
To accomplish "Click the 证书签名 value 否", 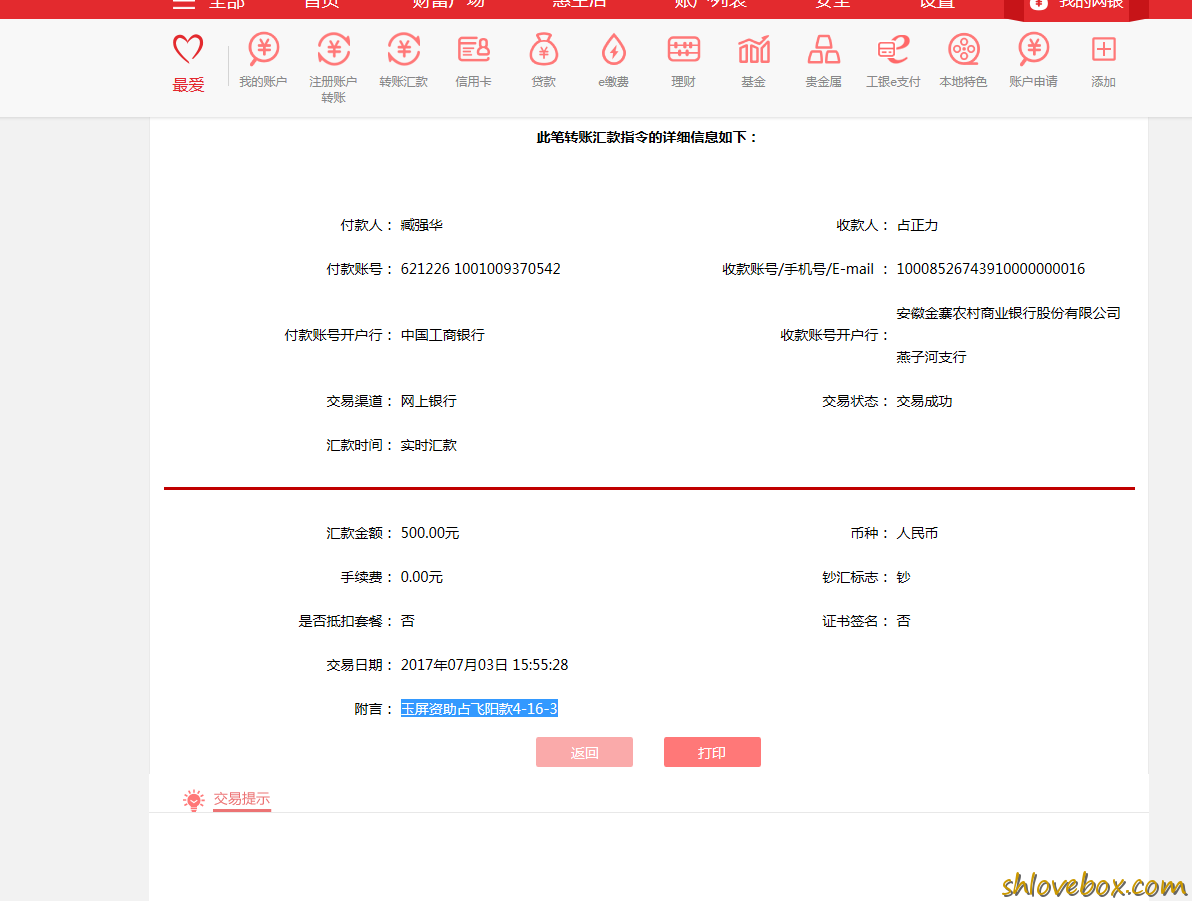I will (x=903, y=621).
